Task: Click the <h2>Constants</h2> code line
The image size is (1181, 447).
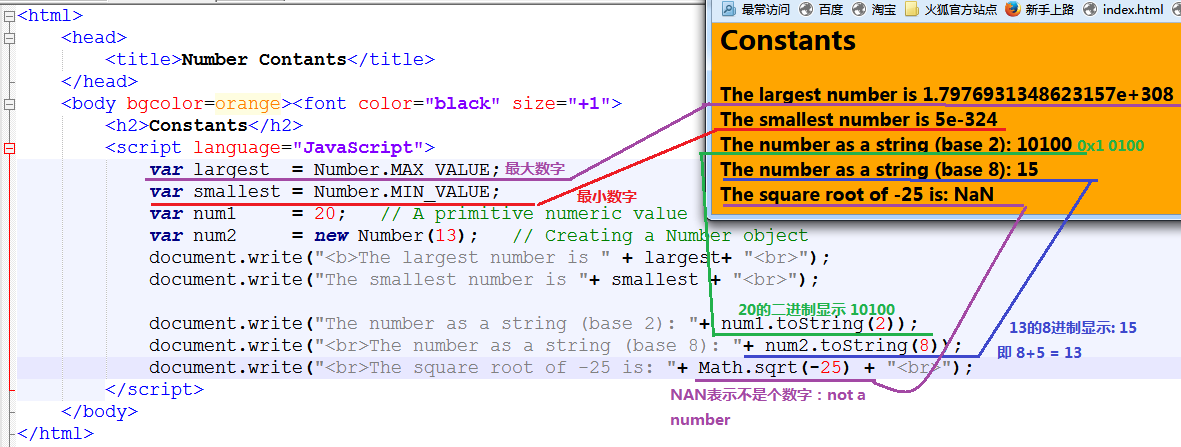Action: pyautogui.click(x=204, y=125)
